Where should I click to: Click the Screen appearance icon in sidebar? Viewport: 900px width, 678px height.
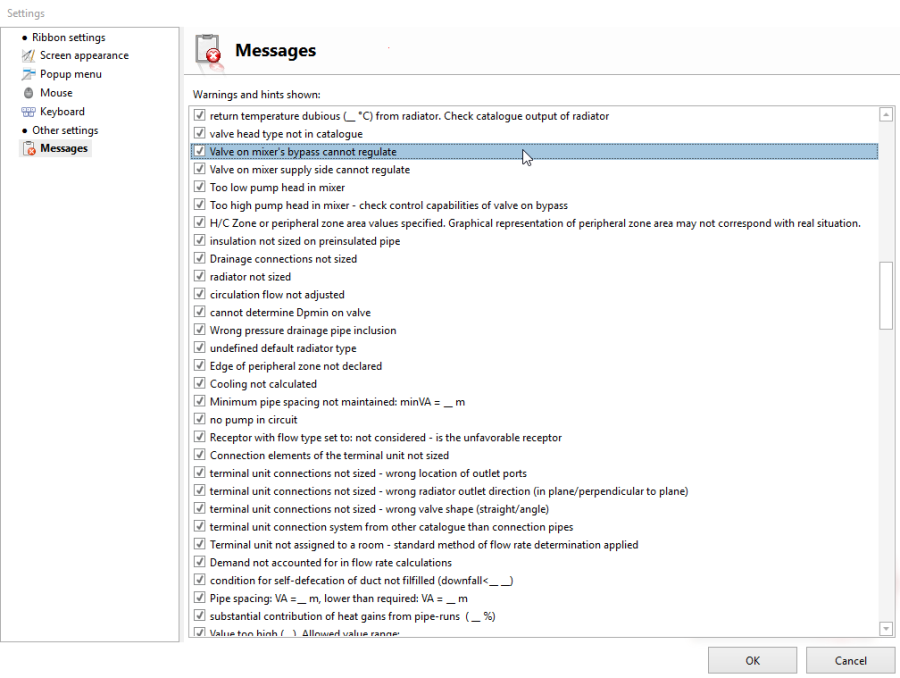[28, 56]
